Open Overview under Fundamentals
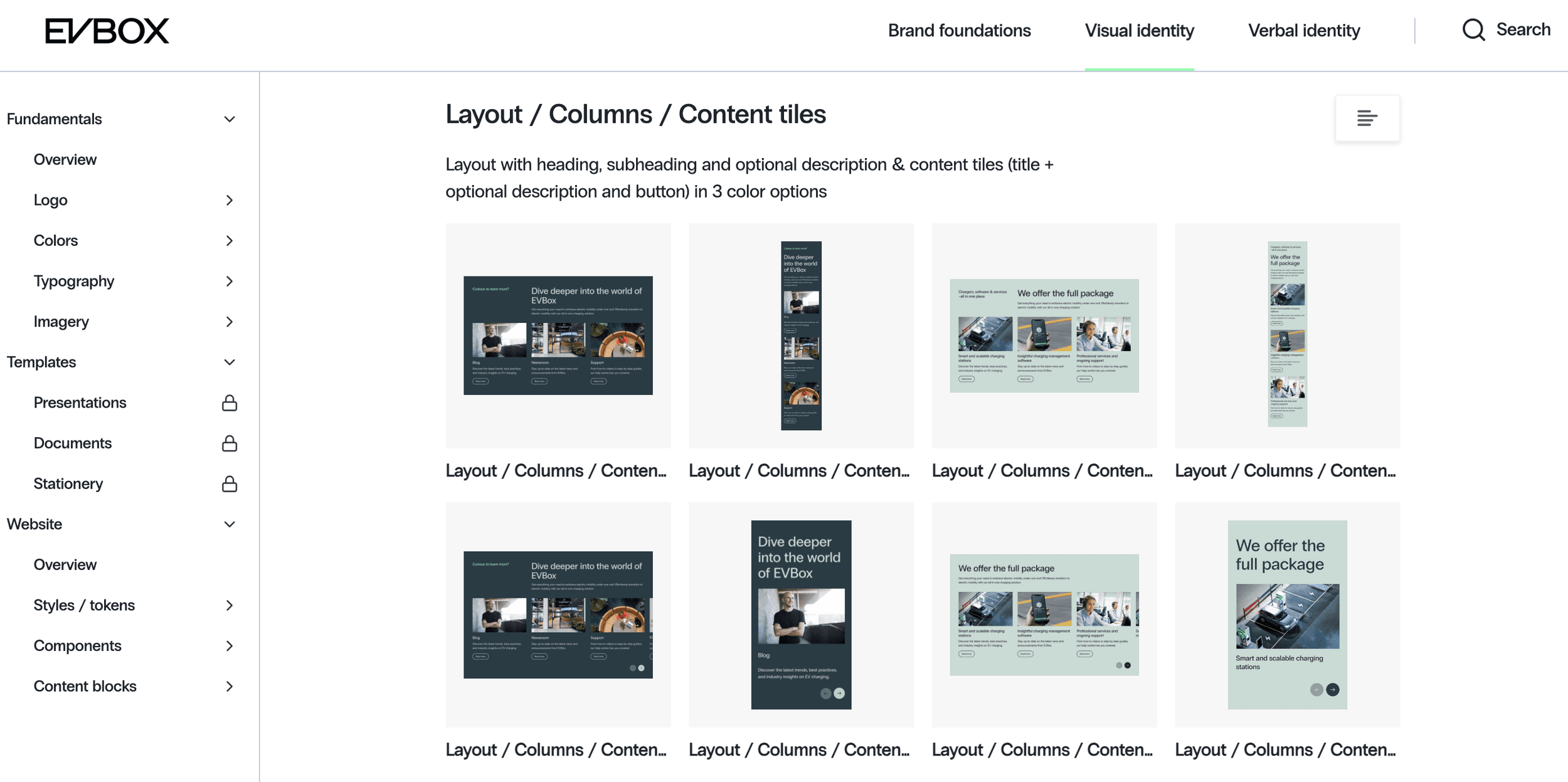 65,159
